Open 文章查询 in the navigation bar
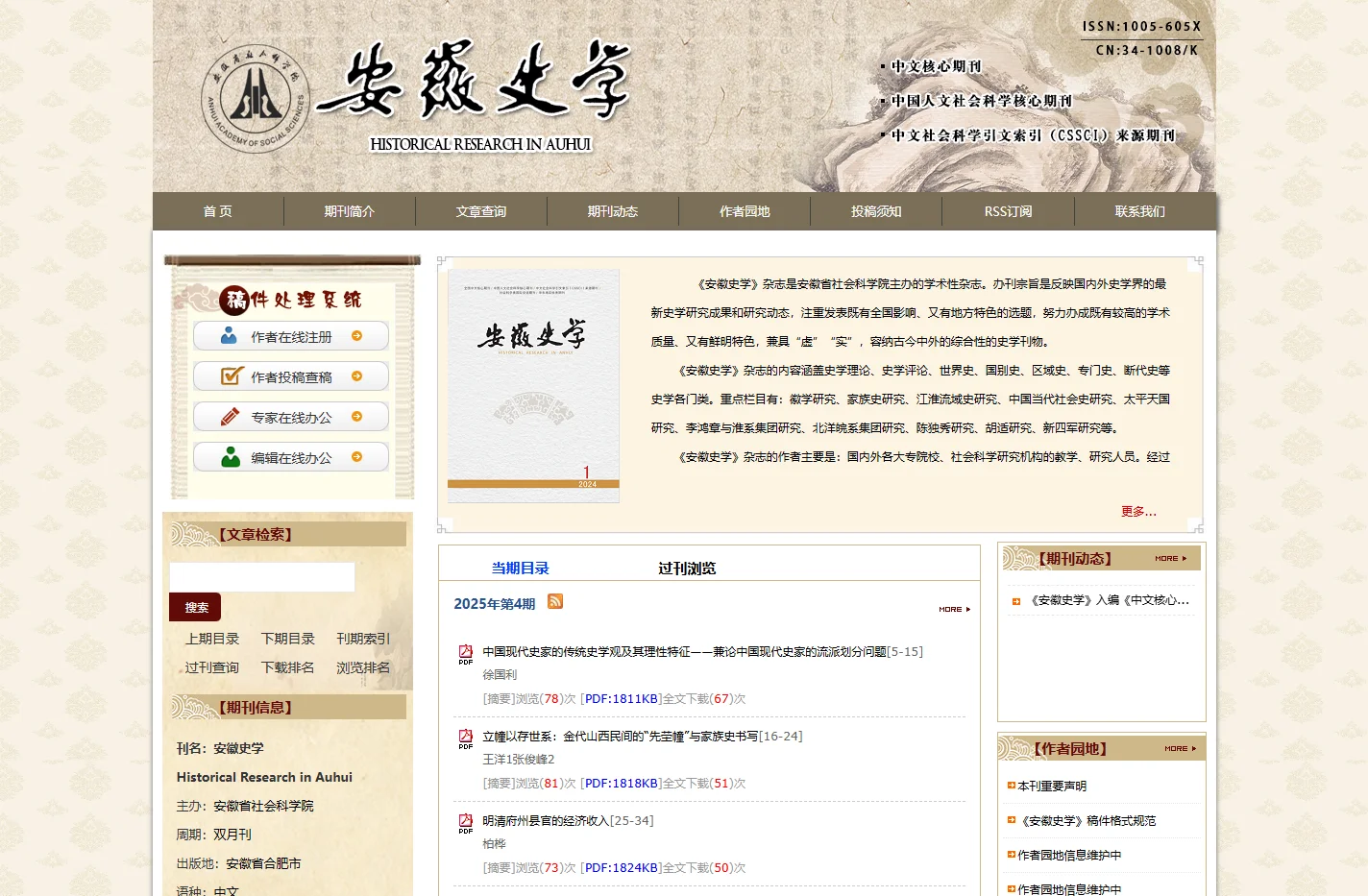The width and height of the screenshot is (1368, 896). click(x=481, y=211)
